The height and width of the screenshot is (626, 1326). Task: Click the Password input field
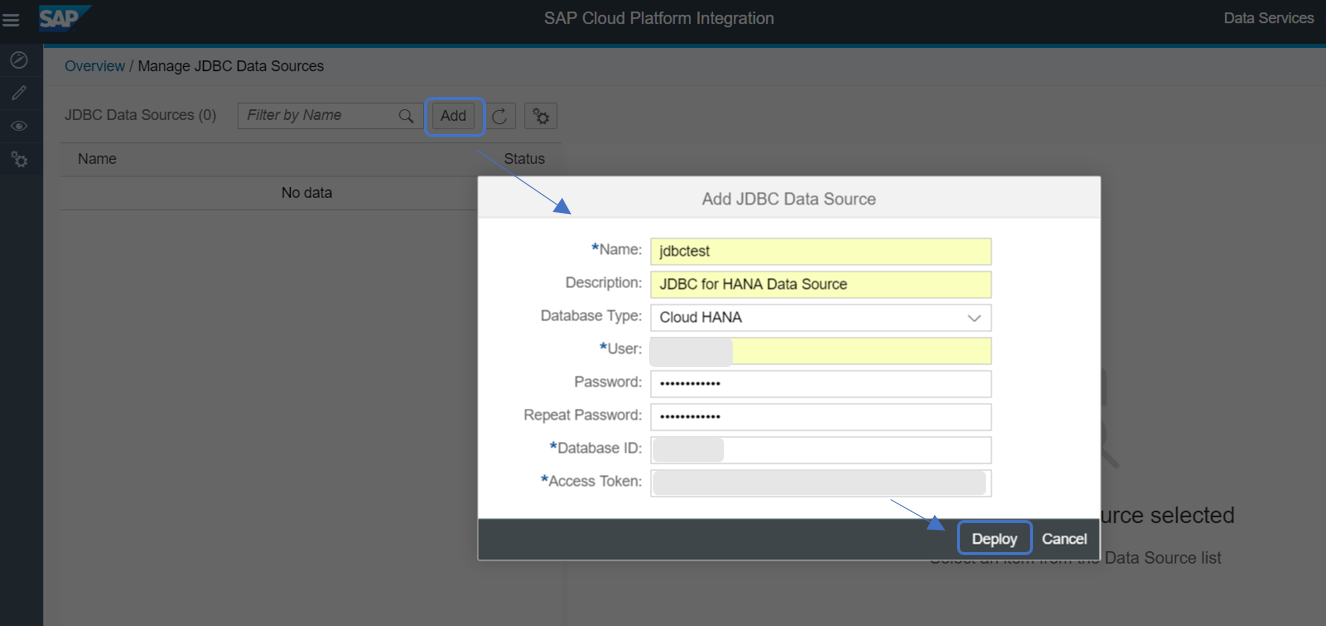820,384
